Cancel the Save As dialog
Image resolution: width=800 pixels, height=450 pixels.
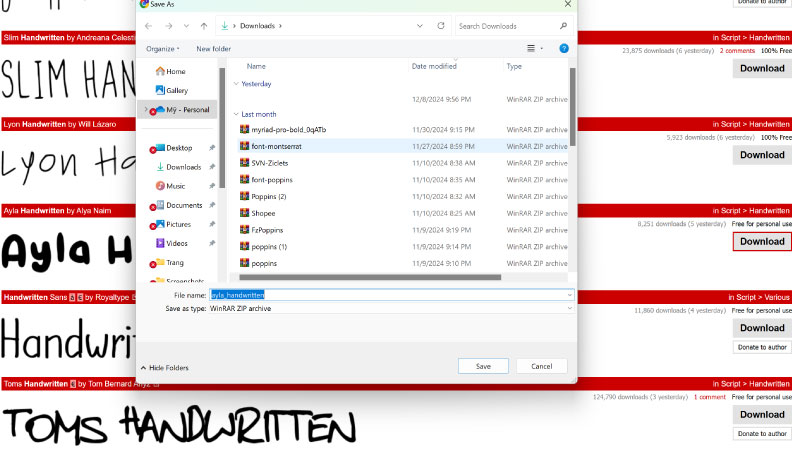click(x=541, y=366)
